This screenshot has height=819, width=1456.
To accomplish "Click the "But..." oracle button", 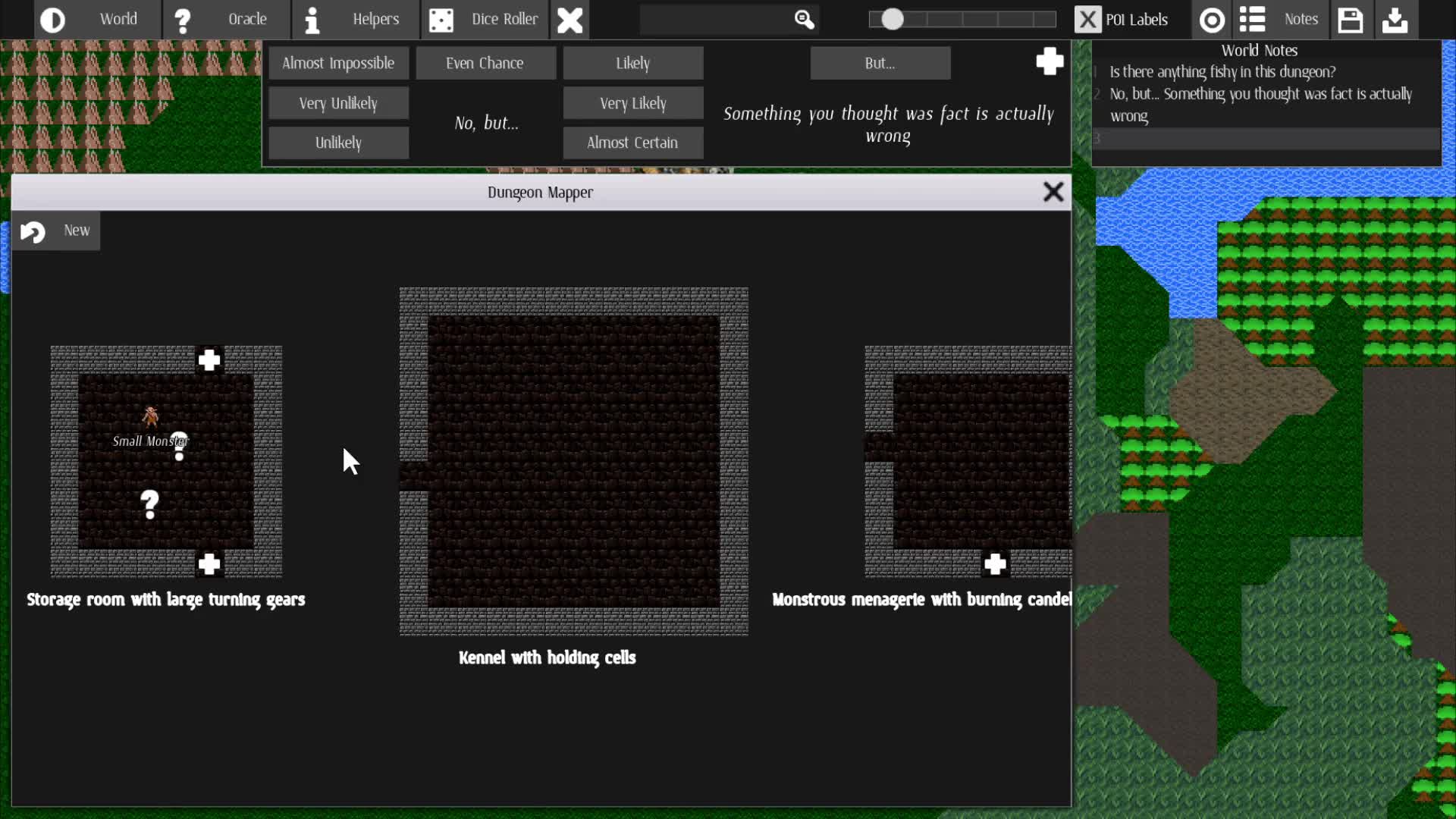I will click(880, 63).
